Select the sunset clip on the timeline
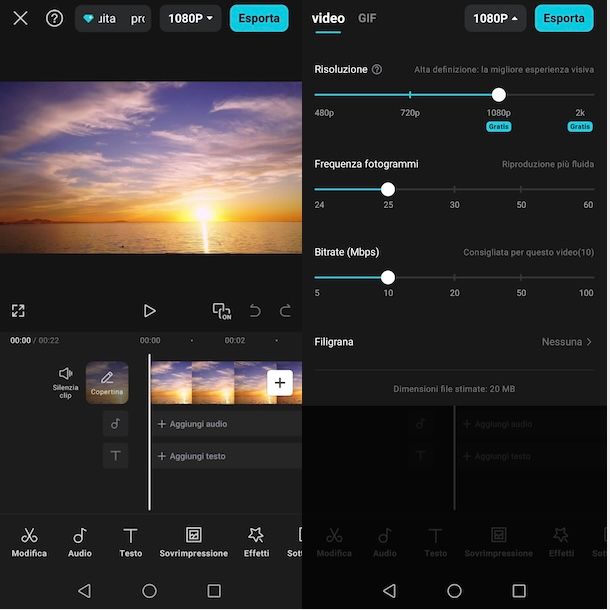 pos(226,383)
